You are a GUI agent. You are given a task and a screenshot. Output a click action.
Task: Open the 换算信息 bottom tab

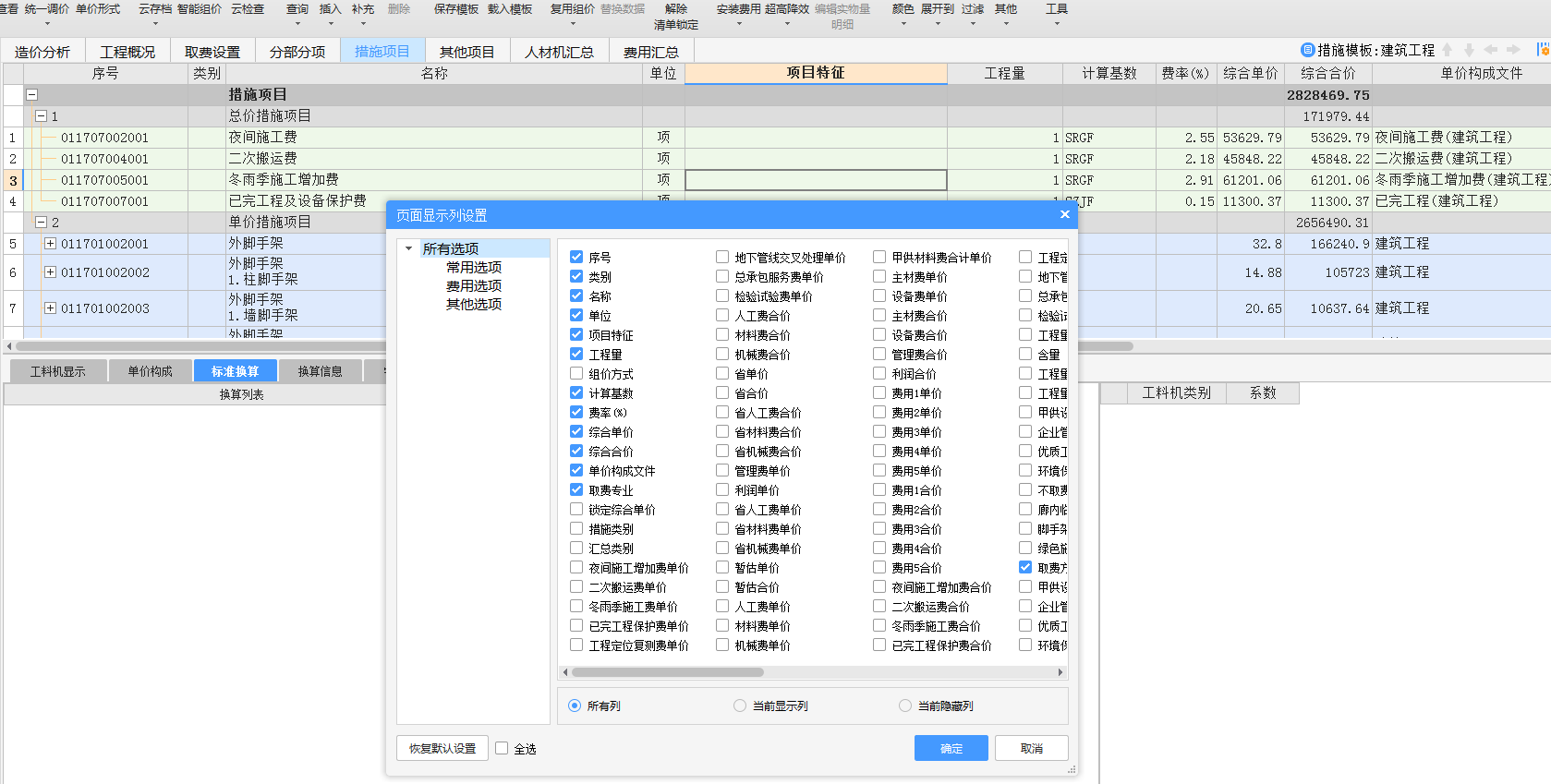(x=320, y=371)
